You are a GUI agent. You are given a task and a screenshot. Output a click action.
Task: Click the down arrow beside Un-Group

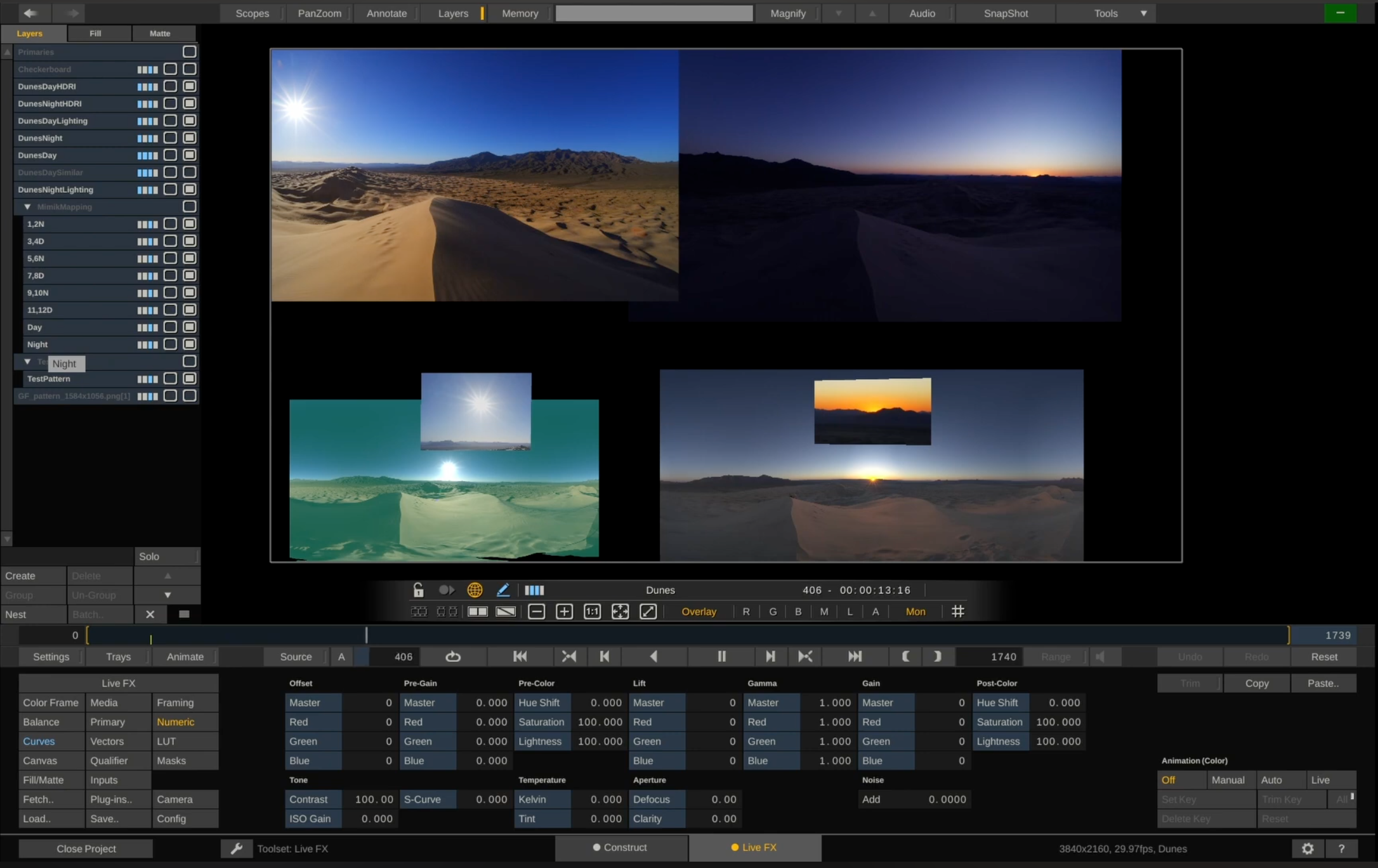click(167, 595)
